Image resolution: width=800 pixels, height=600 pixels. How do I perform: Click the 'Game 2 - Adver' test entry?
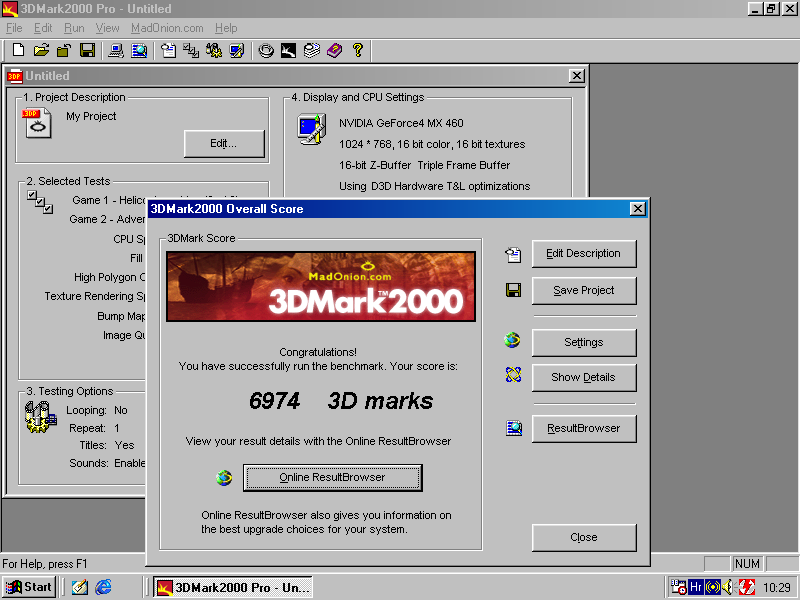pos(108,219)
